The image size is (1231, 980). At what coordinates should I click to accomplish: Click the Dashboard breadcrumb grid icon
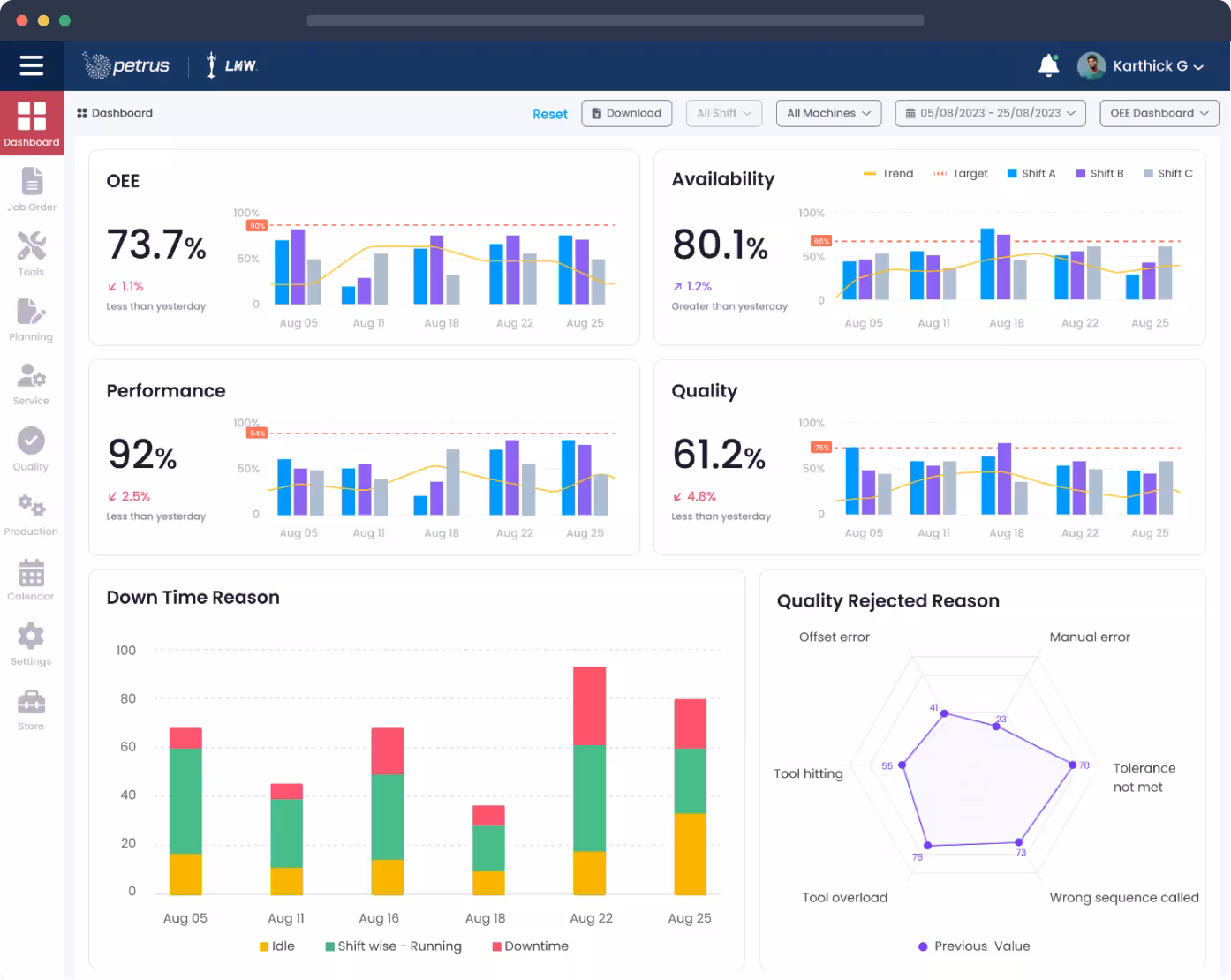(x=82, y=113)
